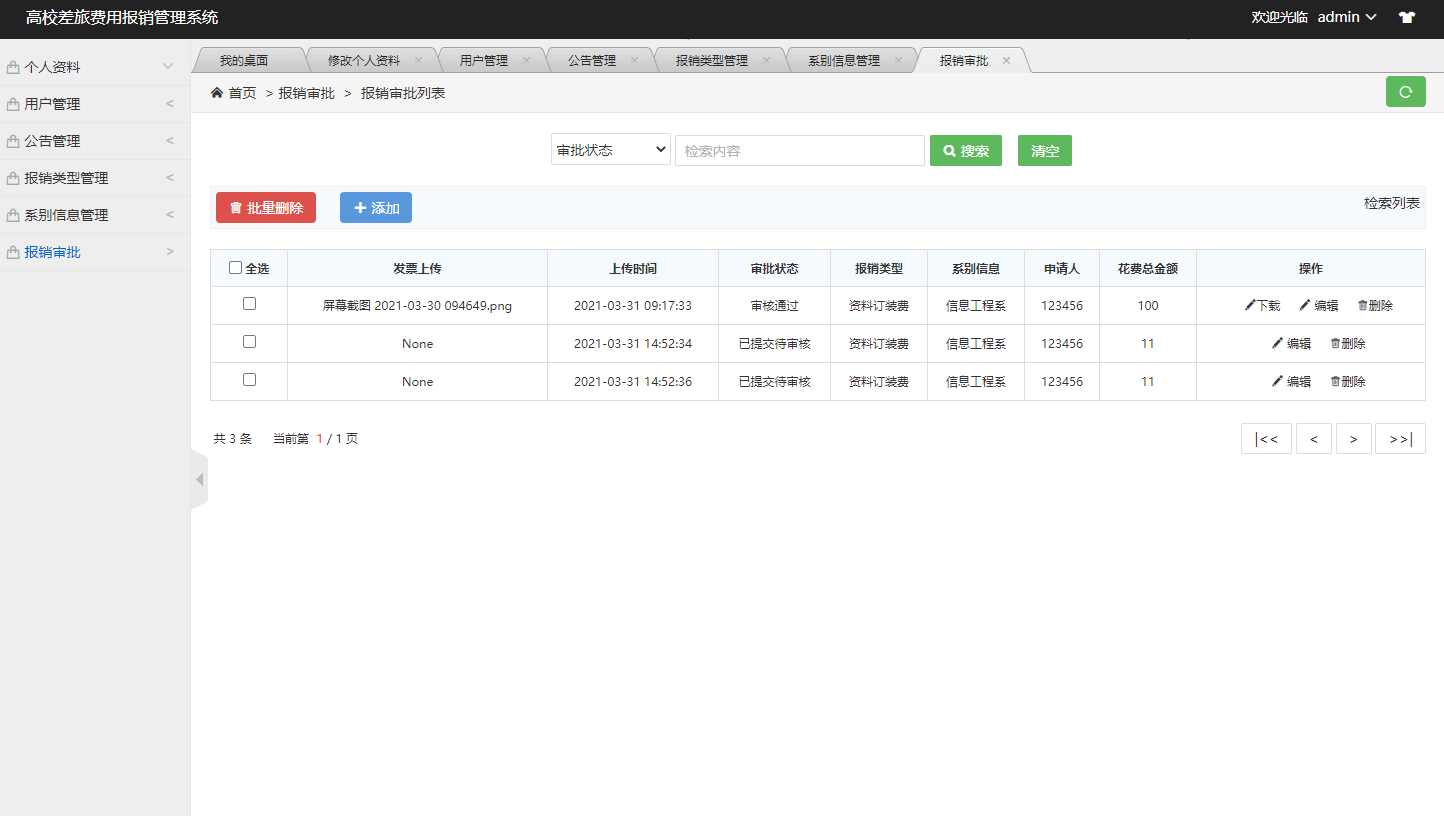Image resolution: width=1444 pixels, height=816 pixels.
Task: Click the green 清空 button
Action: click(x=1044, y=150)
